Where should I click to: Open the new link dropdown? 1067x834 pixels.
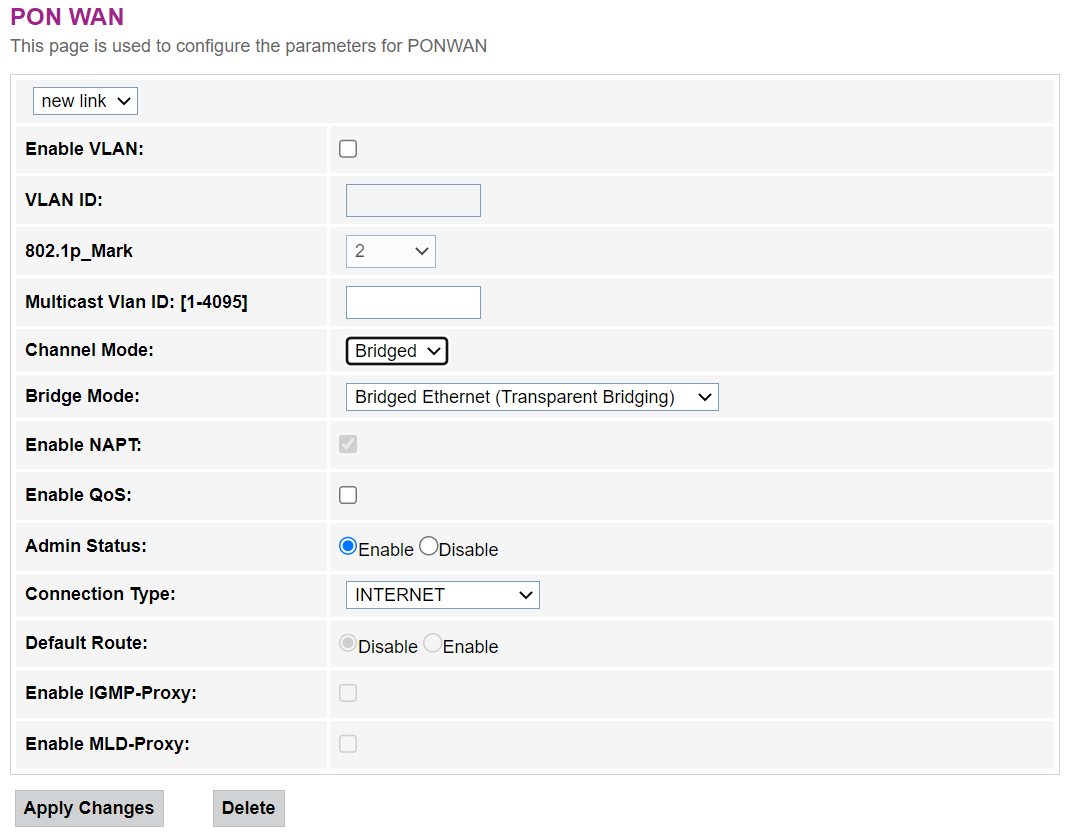85,101
